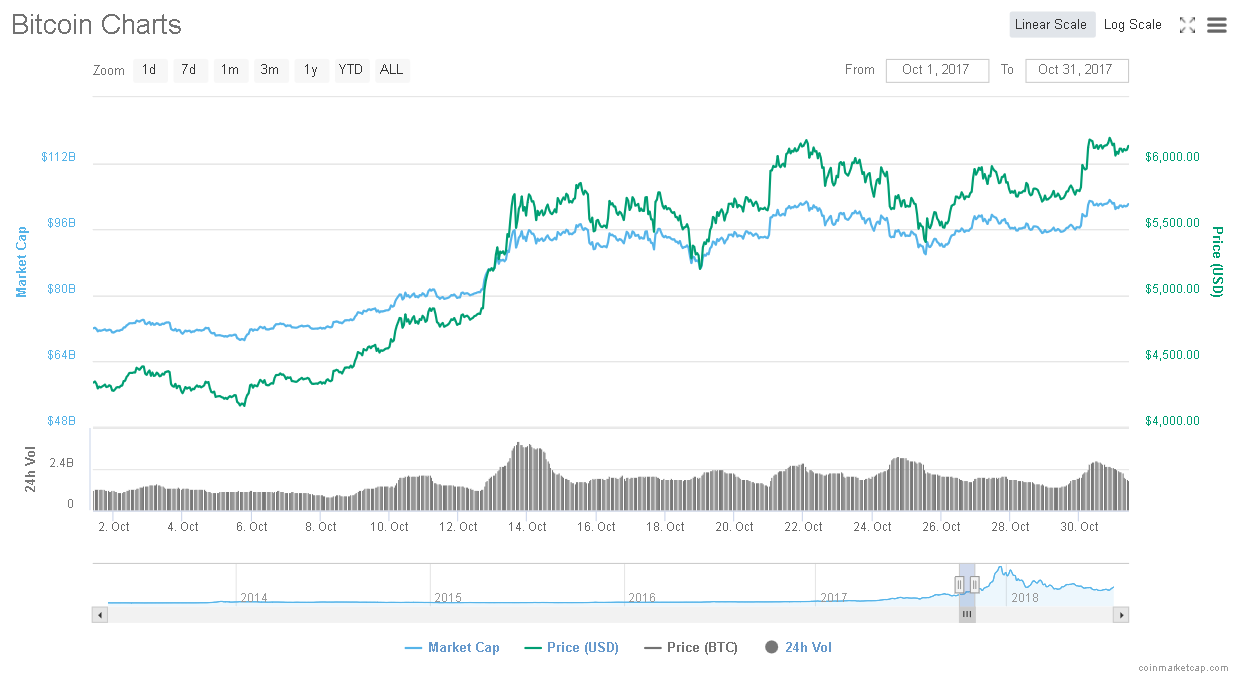Click the navigator left range handle
The width and height of the screenshot is (1240, 676).
coord(960,584)
